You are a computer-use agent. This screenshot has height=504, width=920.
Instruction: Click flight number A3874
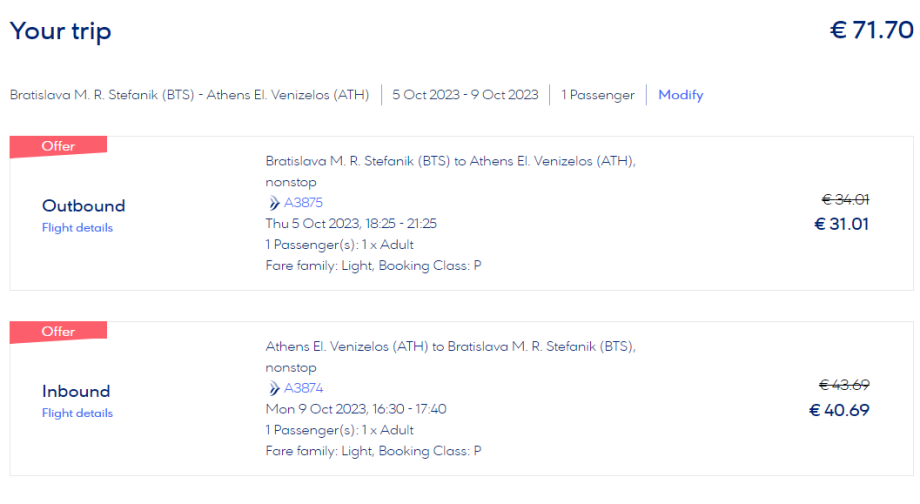(304, 388)
